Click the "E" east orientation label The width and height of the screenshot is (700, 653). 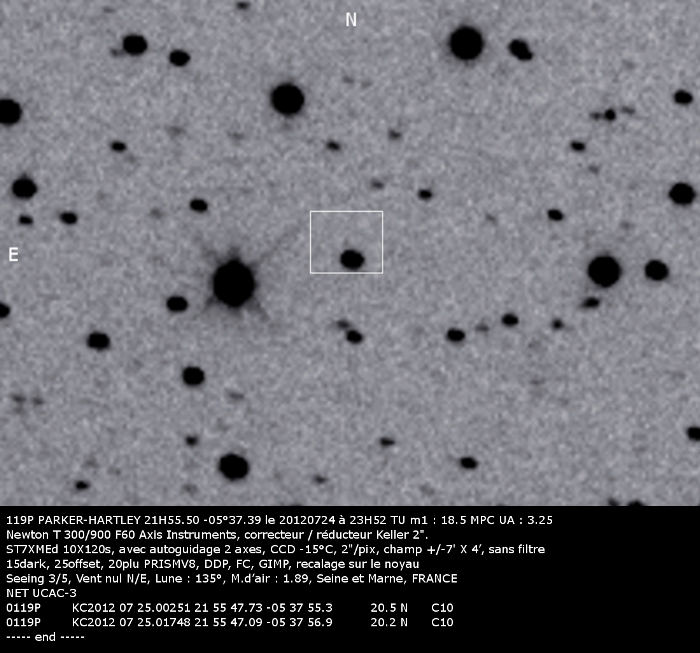[x=13, y=255]
